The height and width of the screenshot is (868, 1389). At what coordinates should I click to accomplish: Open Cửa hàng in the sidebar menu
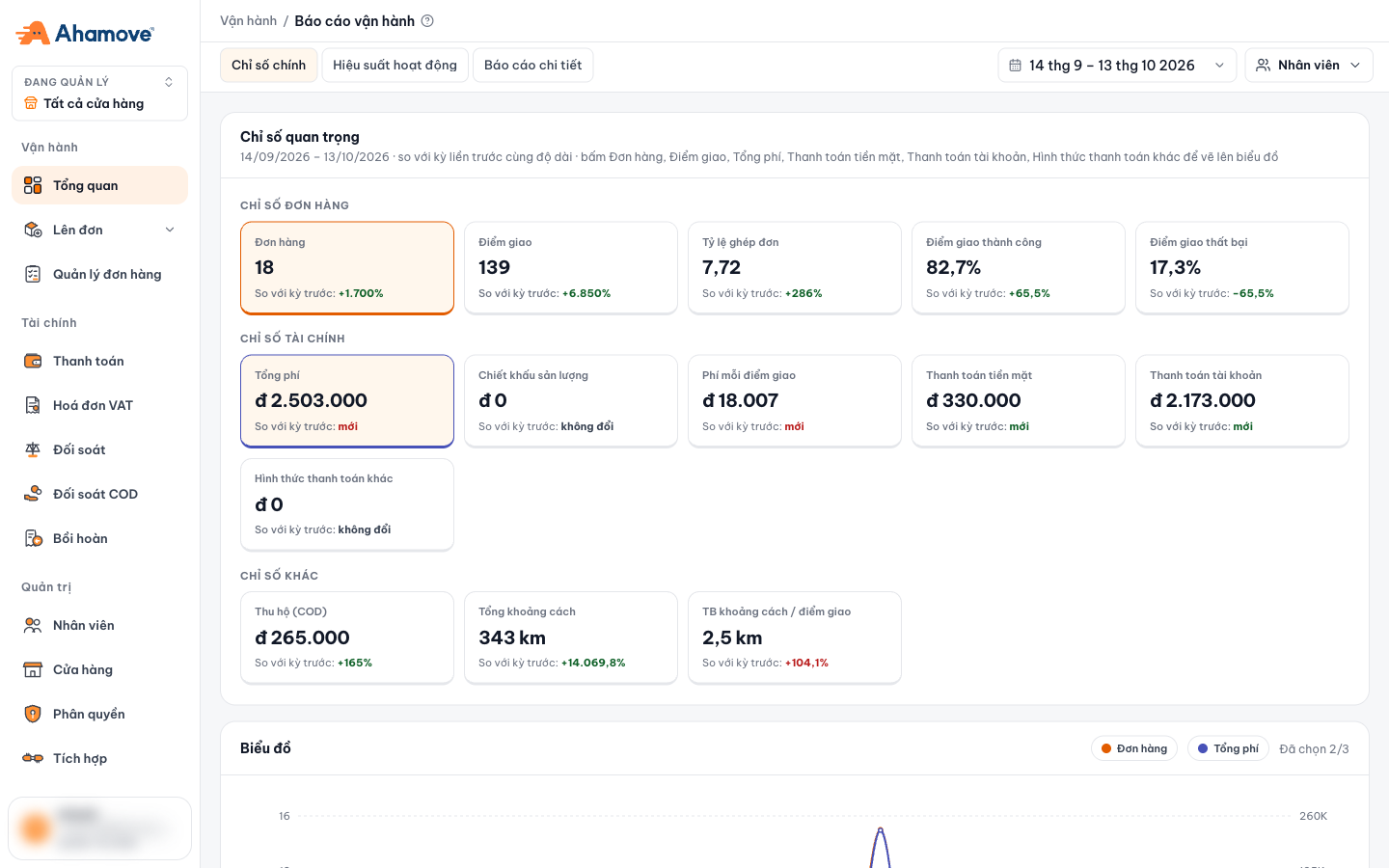pyautogui.click(x=99, y=669)
